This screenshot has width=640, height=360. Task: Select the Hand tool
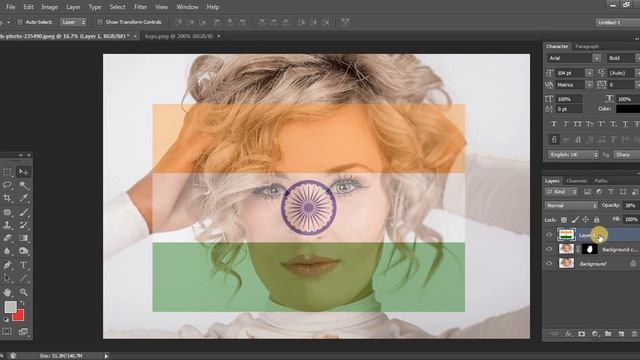(x=7, y=292)
